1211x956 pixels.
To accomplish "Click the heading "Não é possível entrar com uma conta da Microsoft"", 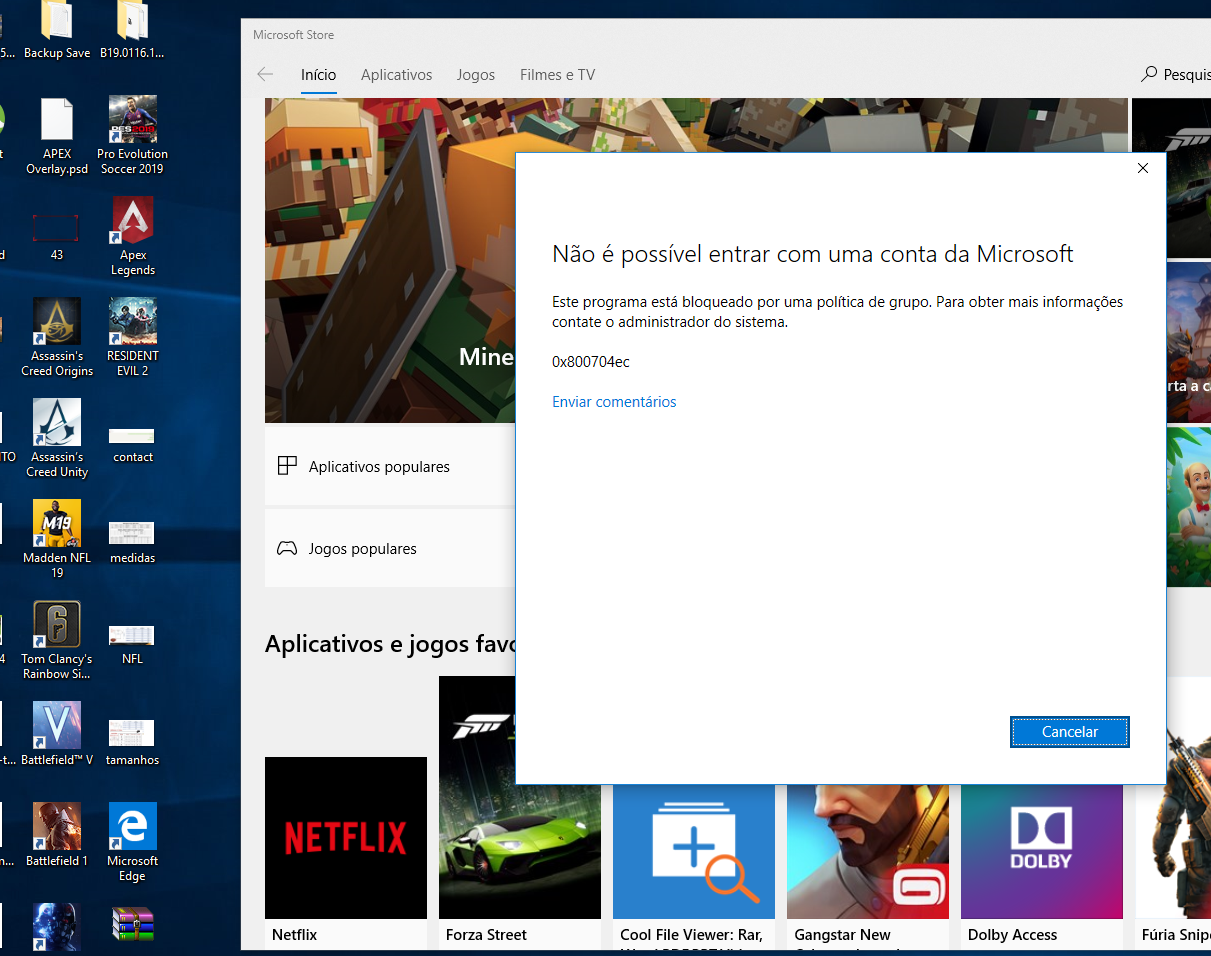I will coord(813,254).
